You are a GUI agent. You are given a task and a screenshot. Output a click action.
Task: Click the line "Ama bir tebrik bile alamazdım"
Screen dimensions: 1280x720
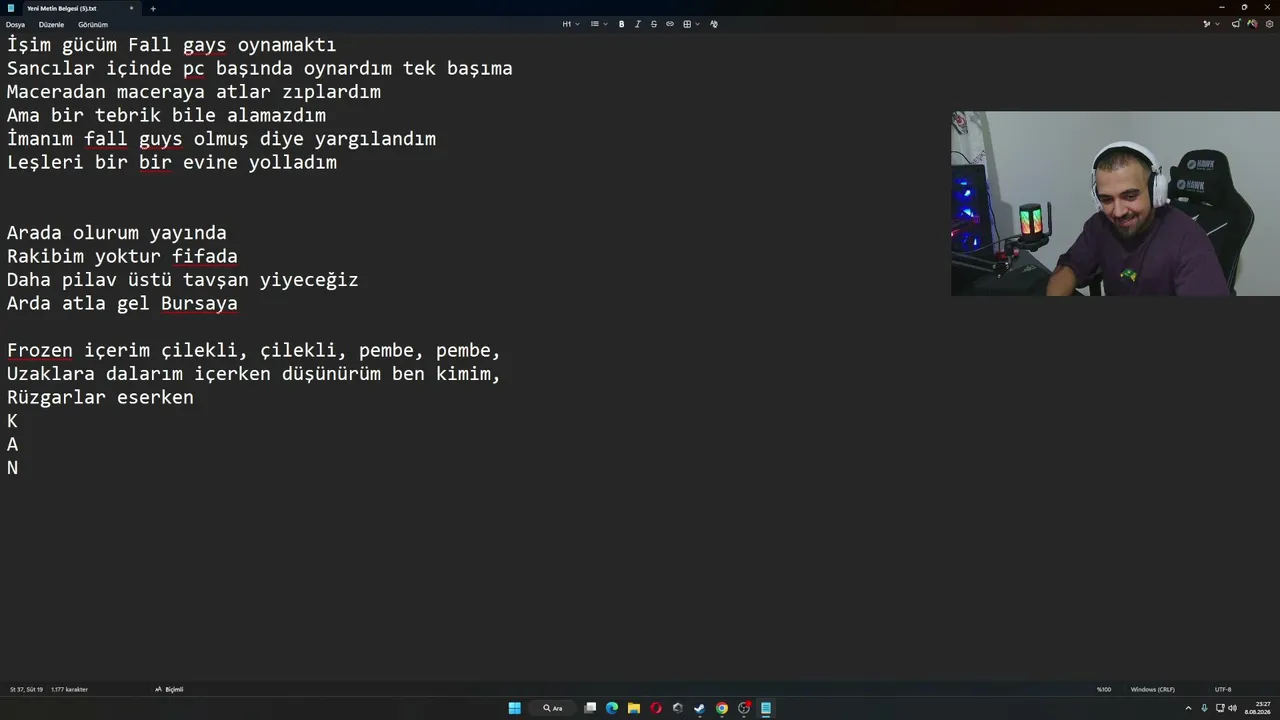tap(167, 115)
